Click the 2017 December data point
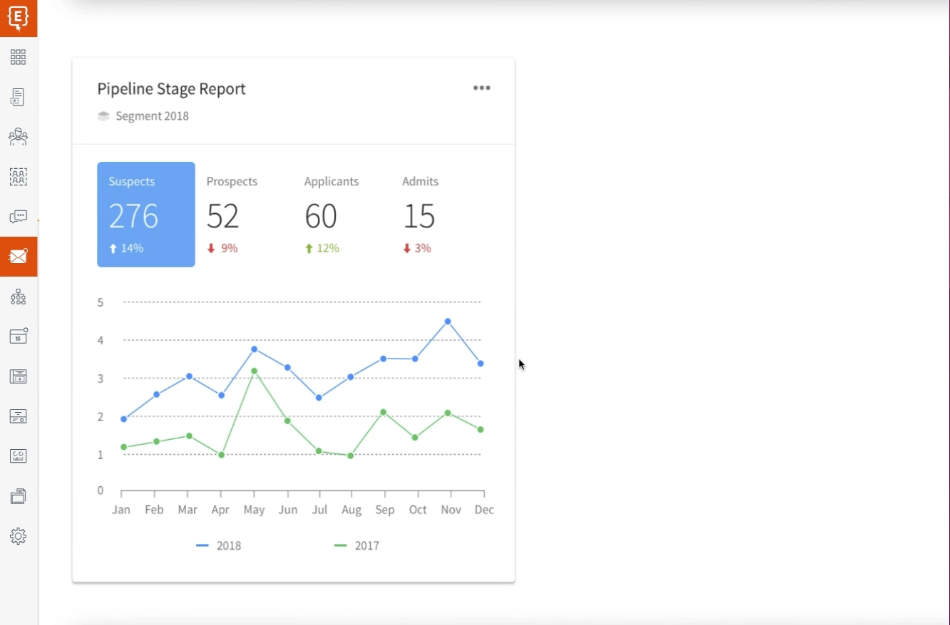 coord(480,429)
